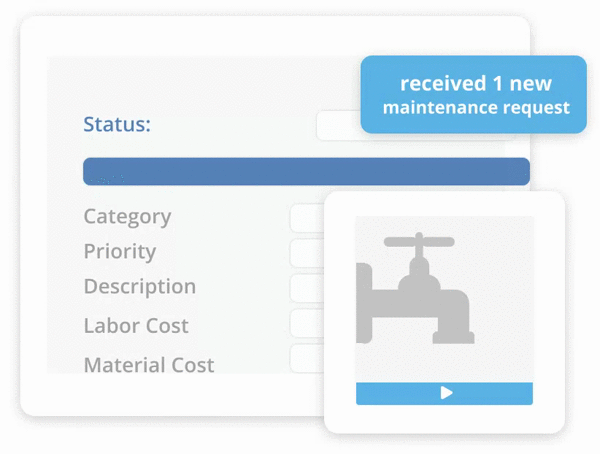Click the Labor Cost label
The width and height of the screenshot is (600, 454).
coord(136,325)
